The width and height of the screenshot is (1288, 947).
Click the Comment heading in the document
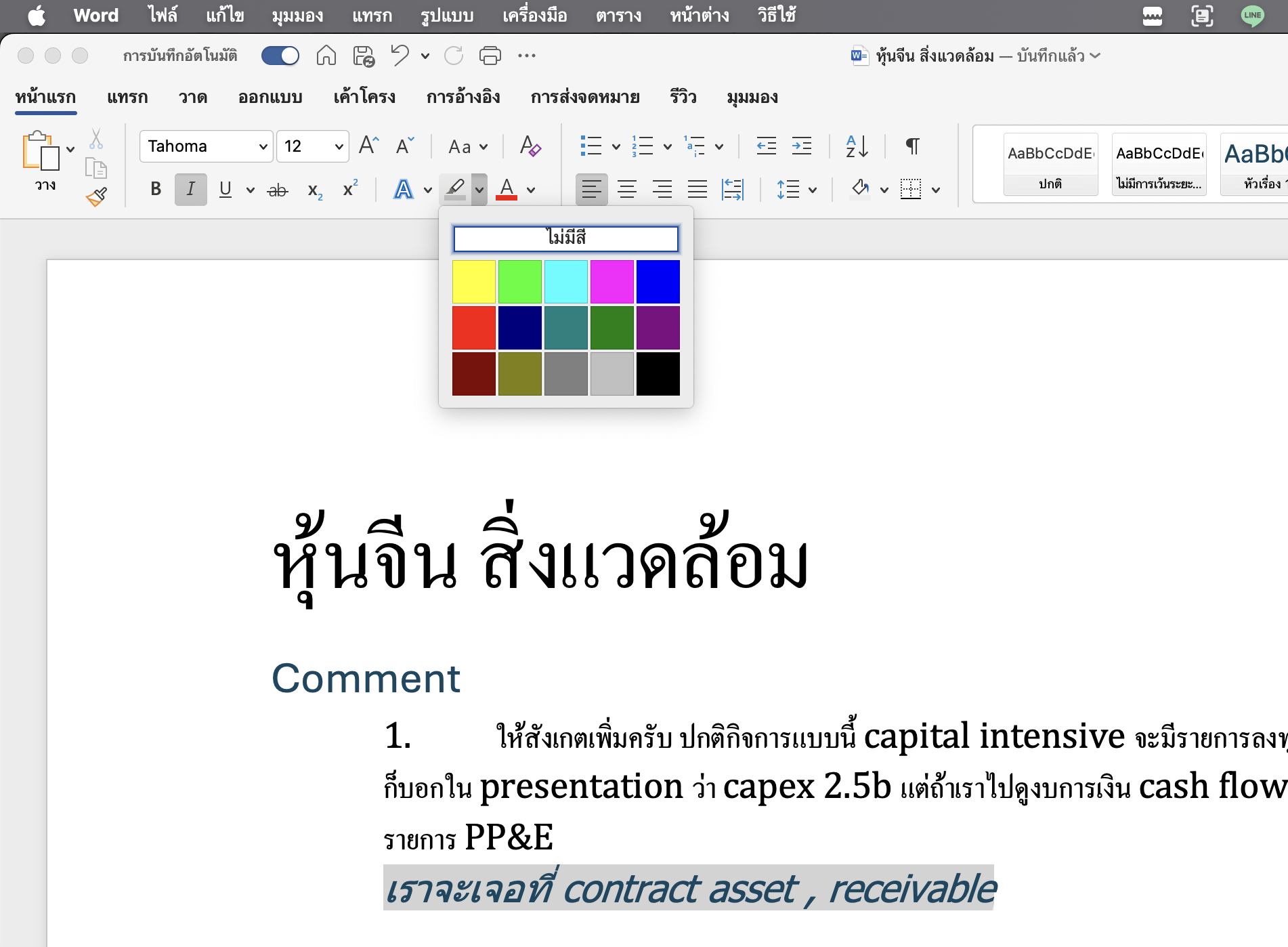pyautogui.click(x=366, y=678)
